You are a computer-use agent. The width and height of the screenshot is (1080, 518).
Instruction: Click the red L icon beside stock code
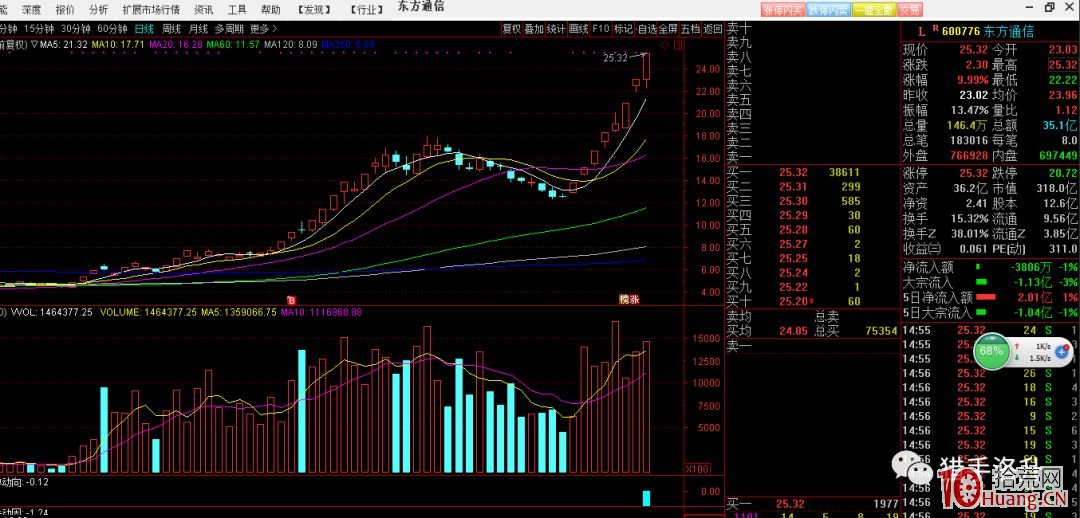point(922,32)
